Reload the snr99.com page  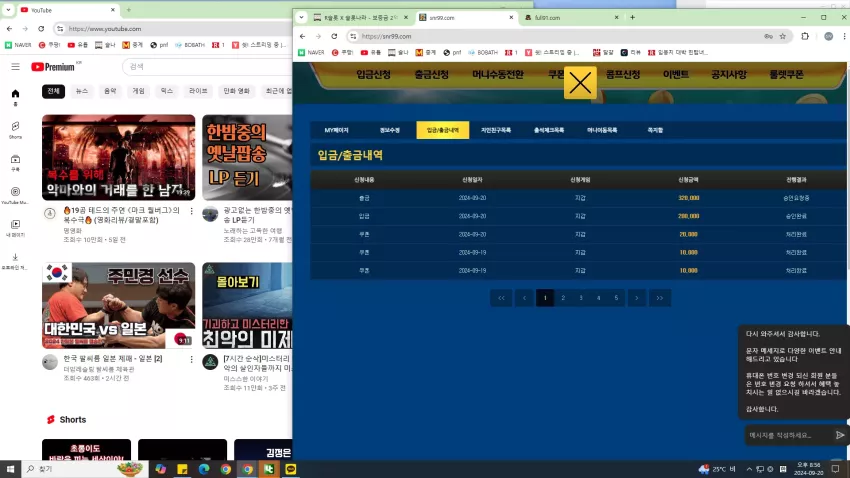pyautogui.click(x=334, y=36)
